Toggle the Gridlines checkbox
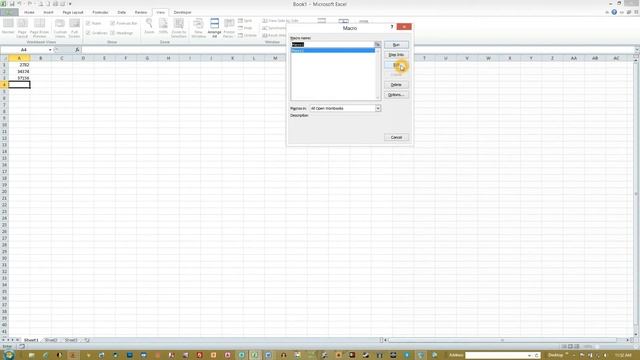640x360 pixels. coord(88,33)
